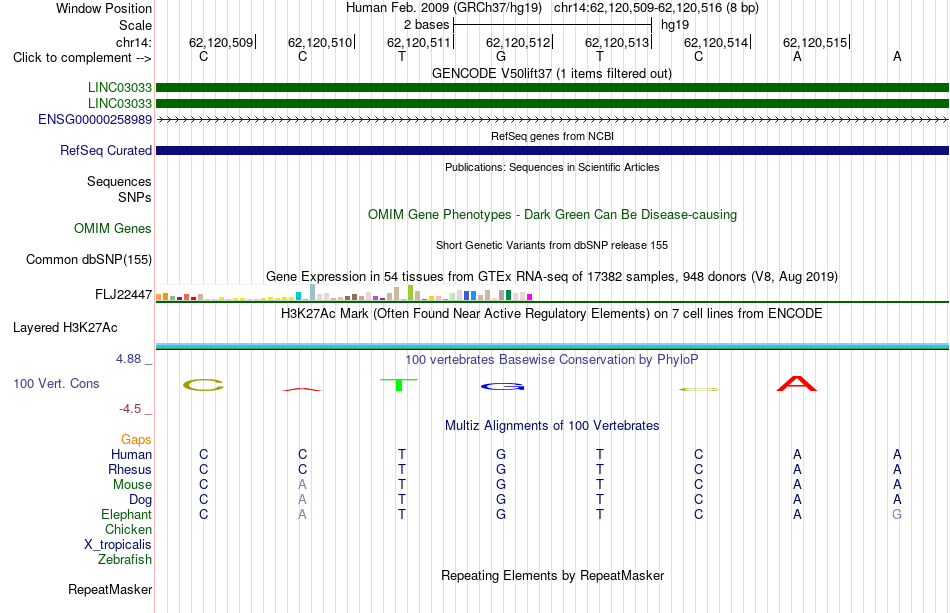Open the H3K27Ac Mark ENCODE track title
The image size is (950, 613).
pos(552,314)
